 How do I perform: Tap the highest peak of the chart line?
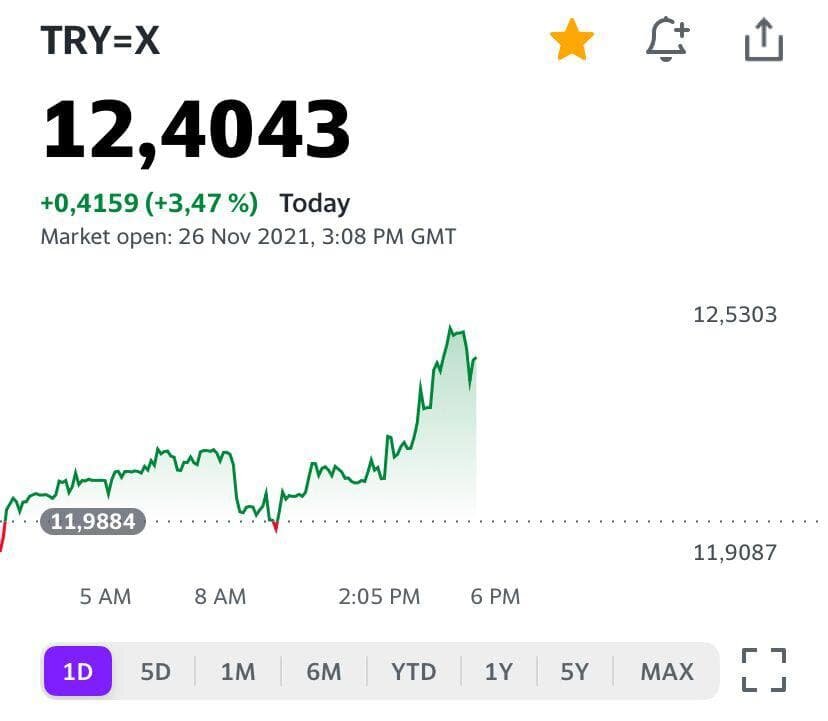click(x=451, y=328)
